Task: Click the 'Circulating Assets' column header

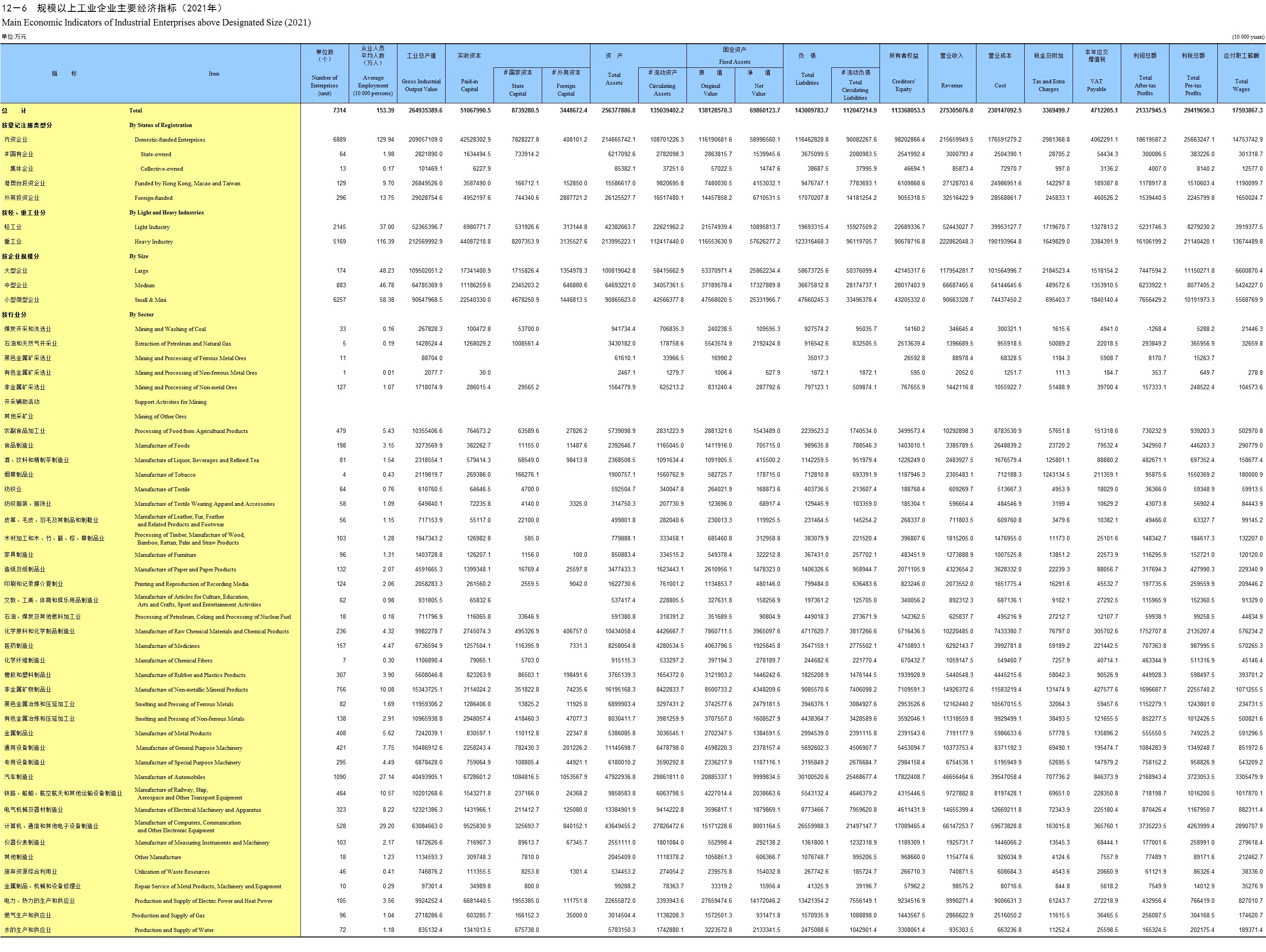Action: pyautogui.click(x=662, y=90)
